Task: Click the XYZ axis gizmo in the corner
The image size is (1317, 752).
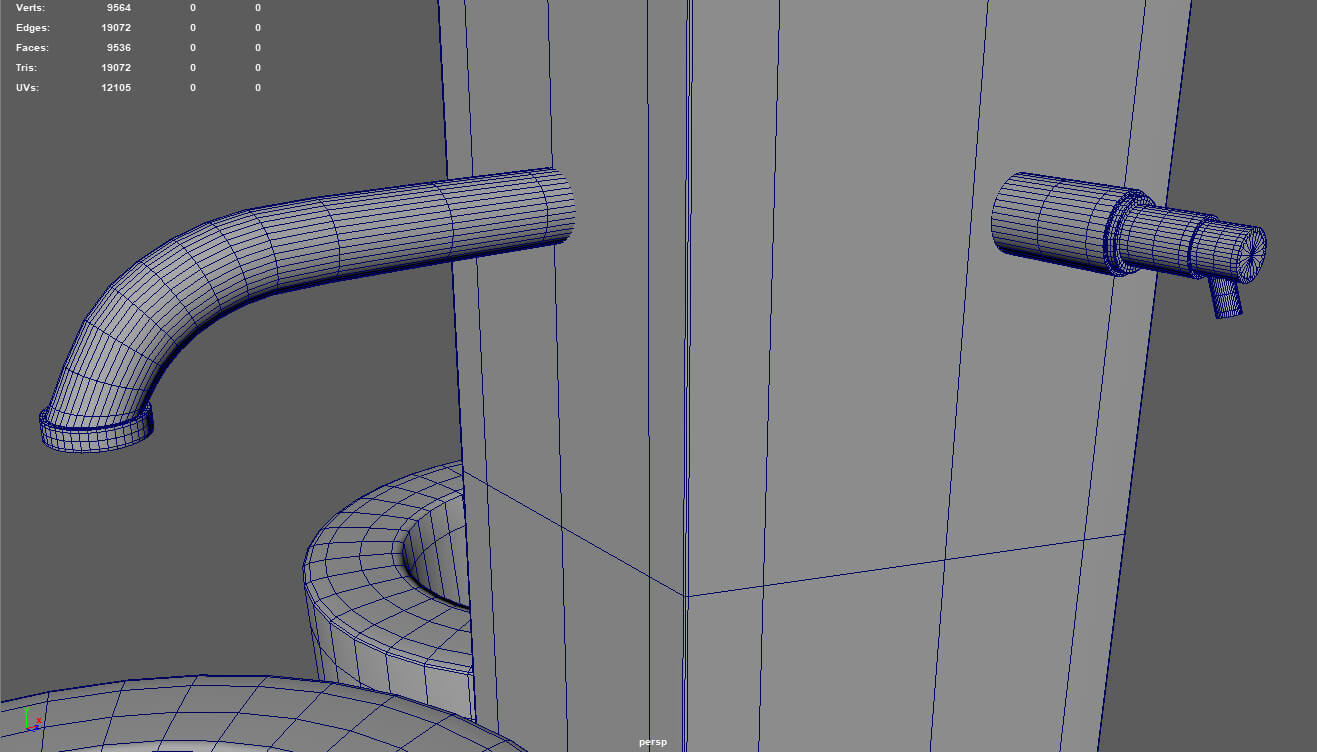Action: [32, 720]
